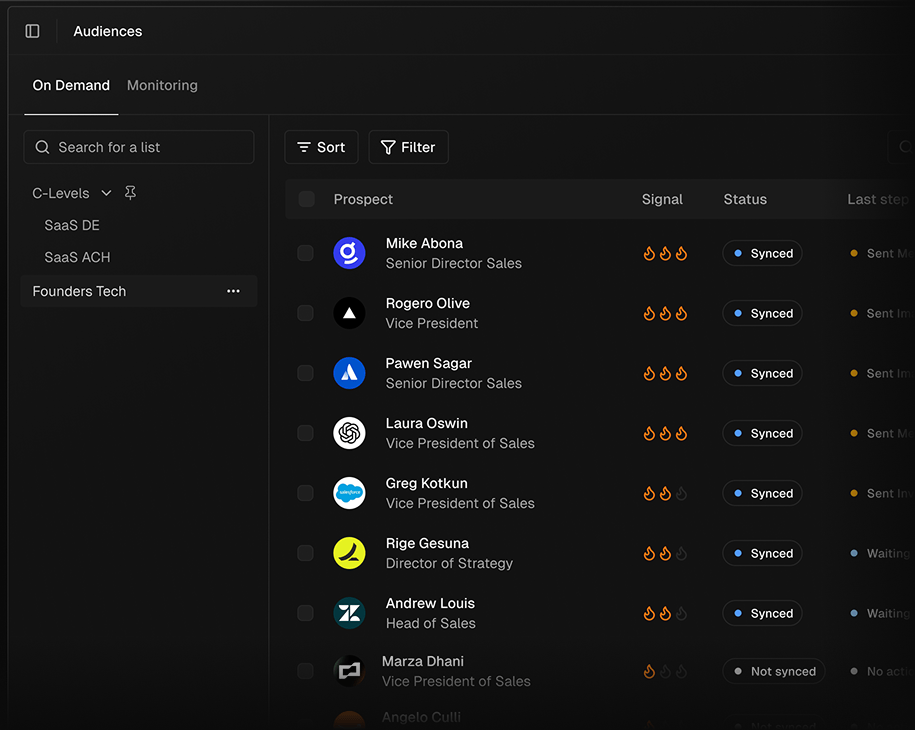Switch to the Monitoring tab
The width and height of the screenshot is (915, 730).
point(162,85)
